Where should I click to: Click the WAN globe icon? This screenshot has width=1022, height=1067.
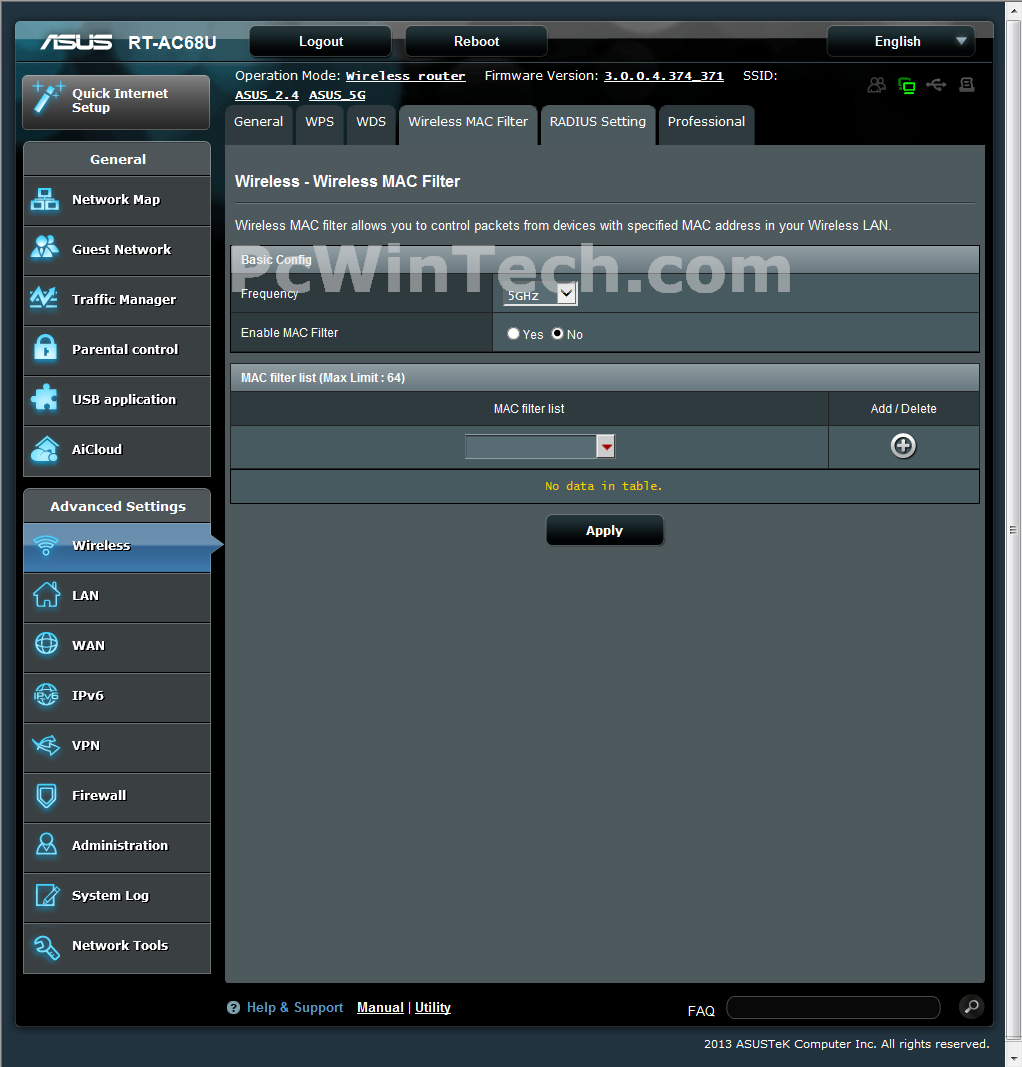[46, 644]
